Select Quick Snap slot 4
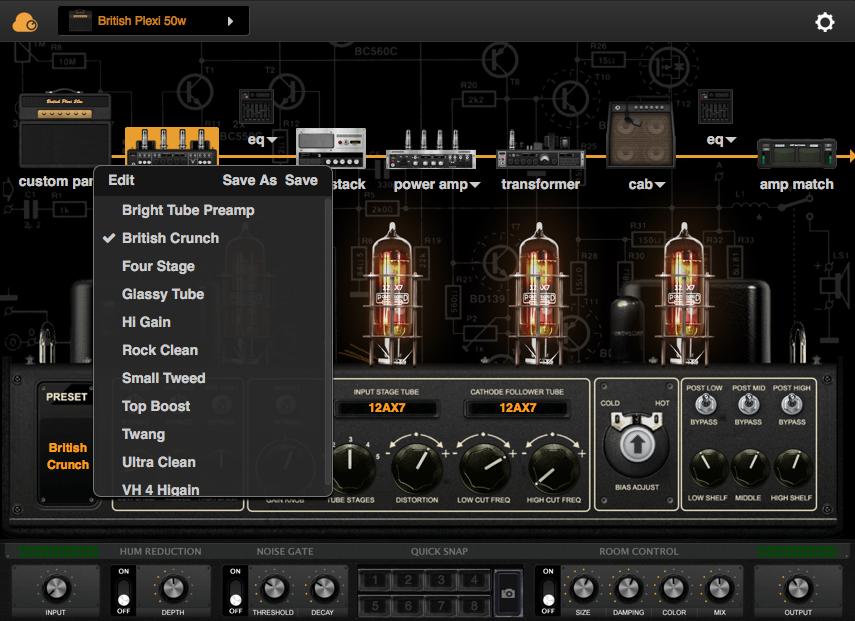The image size is (855, 621). 474,580
